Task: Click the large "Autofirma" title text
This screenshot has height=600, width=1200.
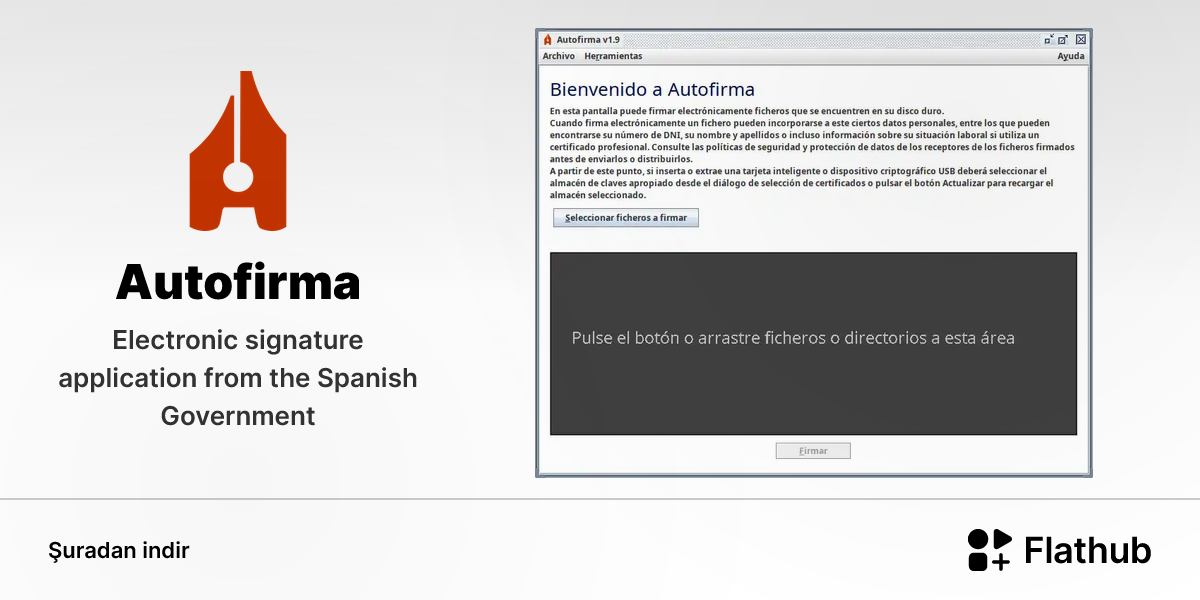Action: tap(238, 282)
